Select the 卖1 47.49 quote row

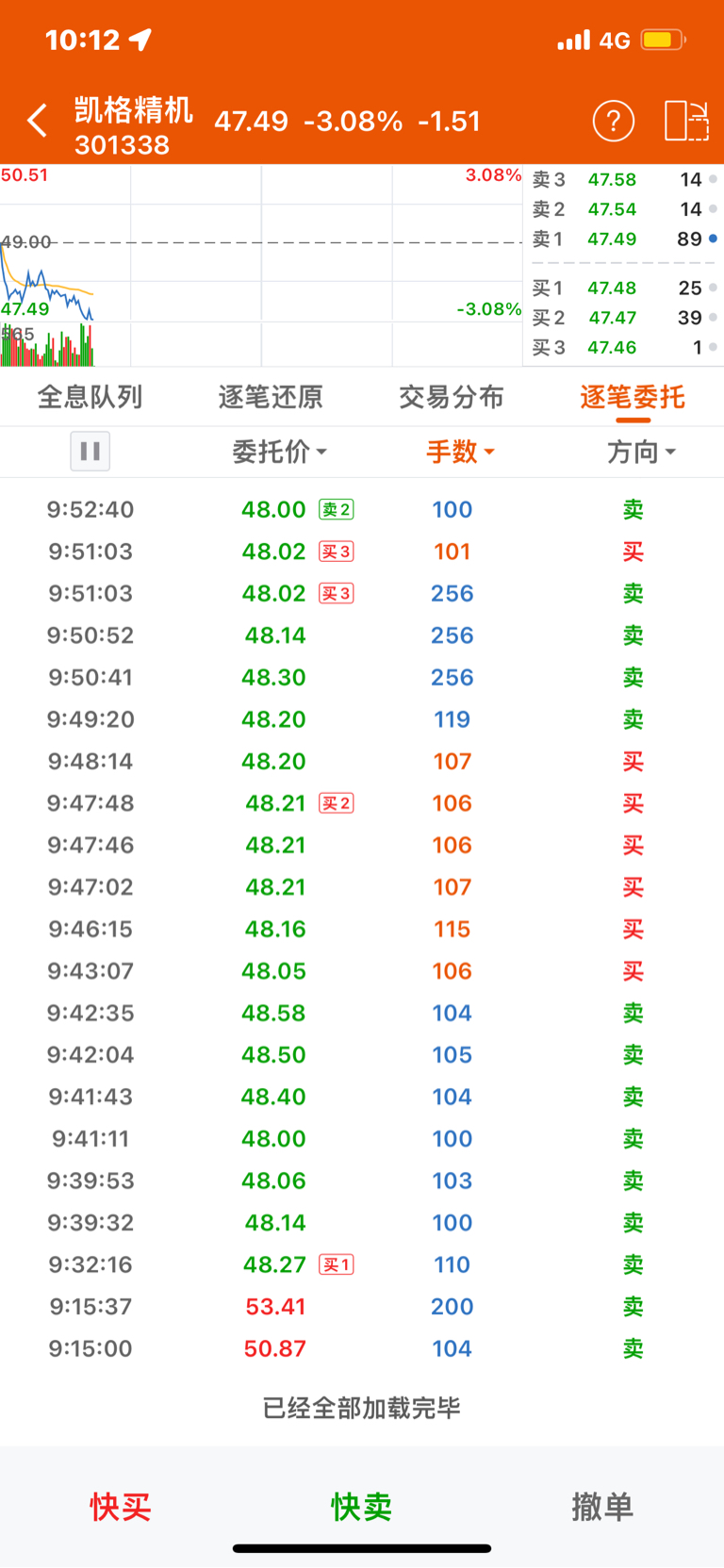tap(622, 239)
